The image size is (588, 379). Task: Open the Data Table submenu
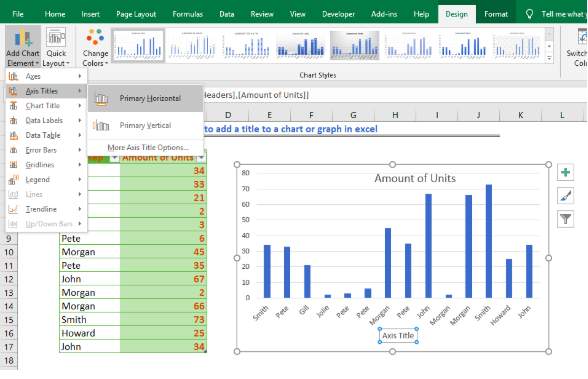pyautogui.click(x=46, y=135)
